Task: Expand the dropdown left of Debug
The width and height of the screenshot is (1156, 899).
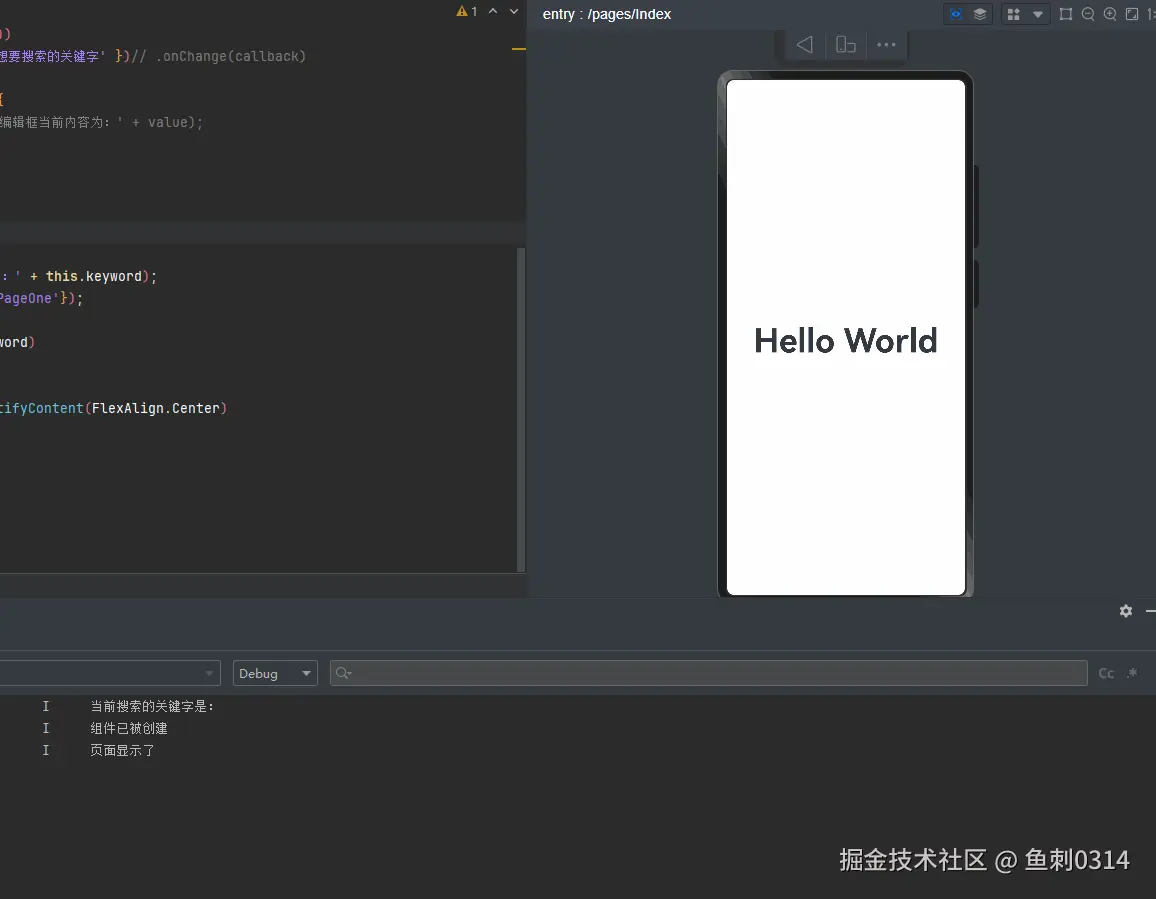Action: 210,673
